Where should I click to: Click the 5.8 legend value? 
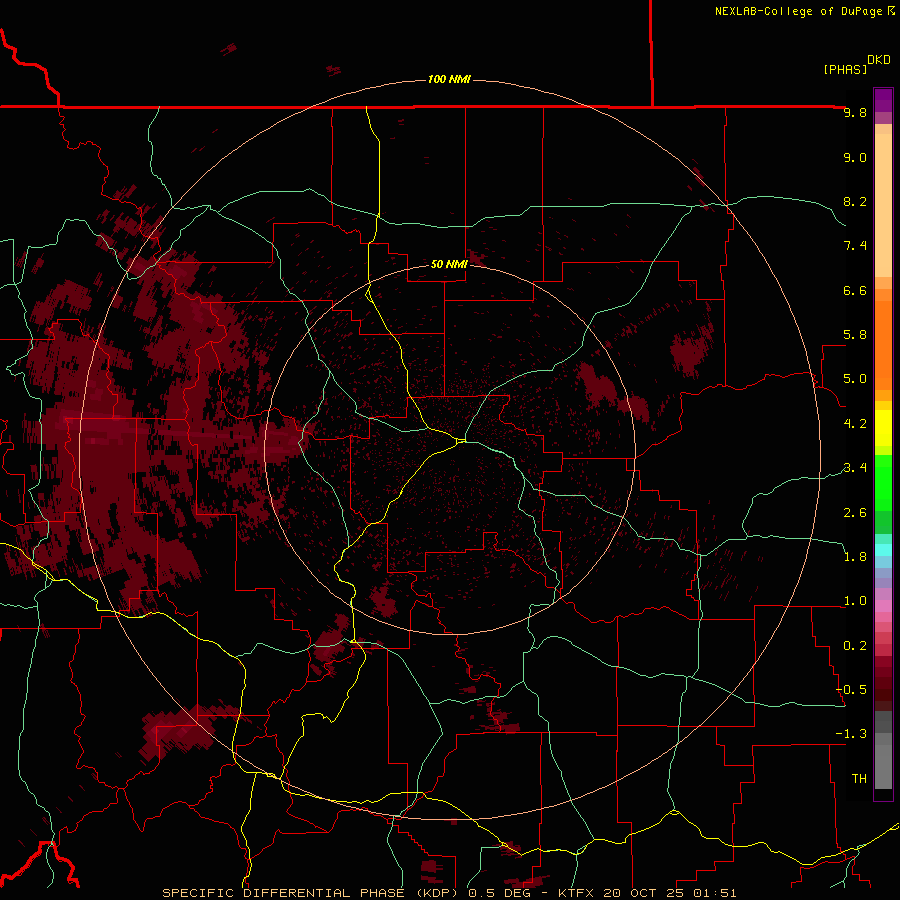[x=855, y=335]
